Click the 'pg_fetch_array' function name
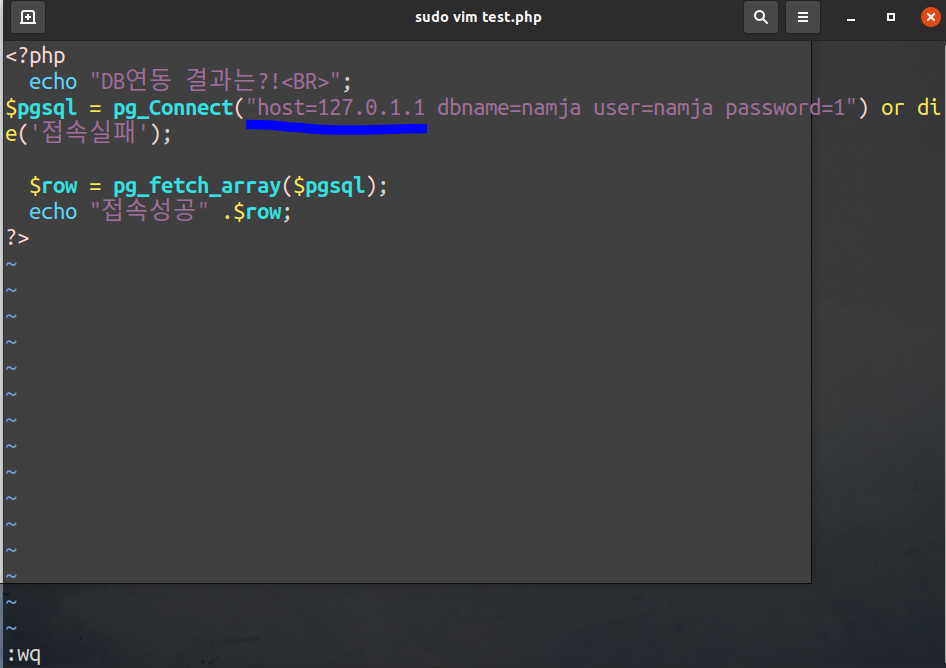This screenshot has width=946, height=668. pyautogui.click(x=197, y=186)
